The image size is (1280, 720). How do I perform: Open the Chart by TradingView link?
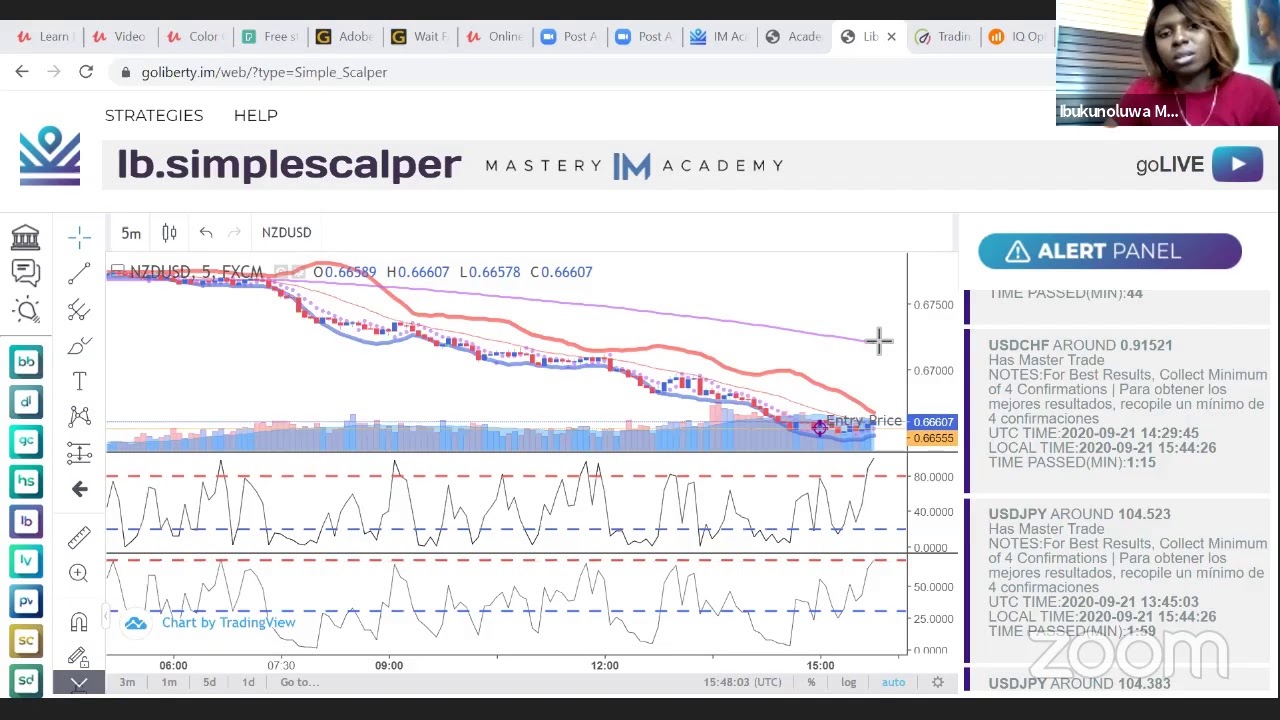(x=228, y=623)
